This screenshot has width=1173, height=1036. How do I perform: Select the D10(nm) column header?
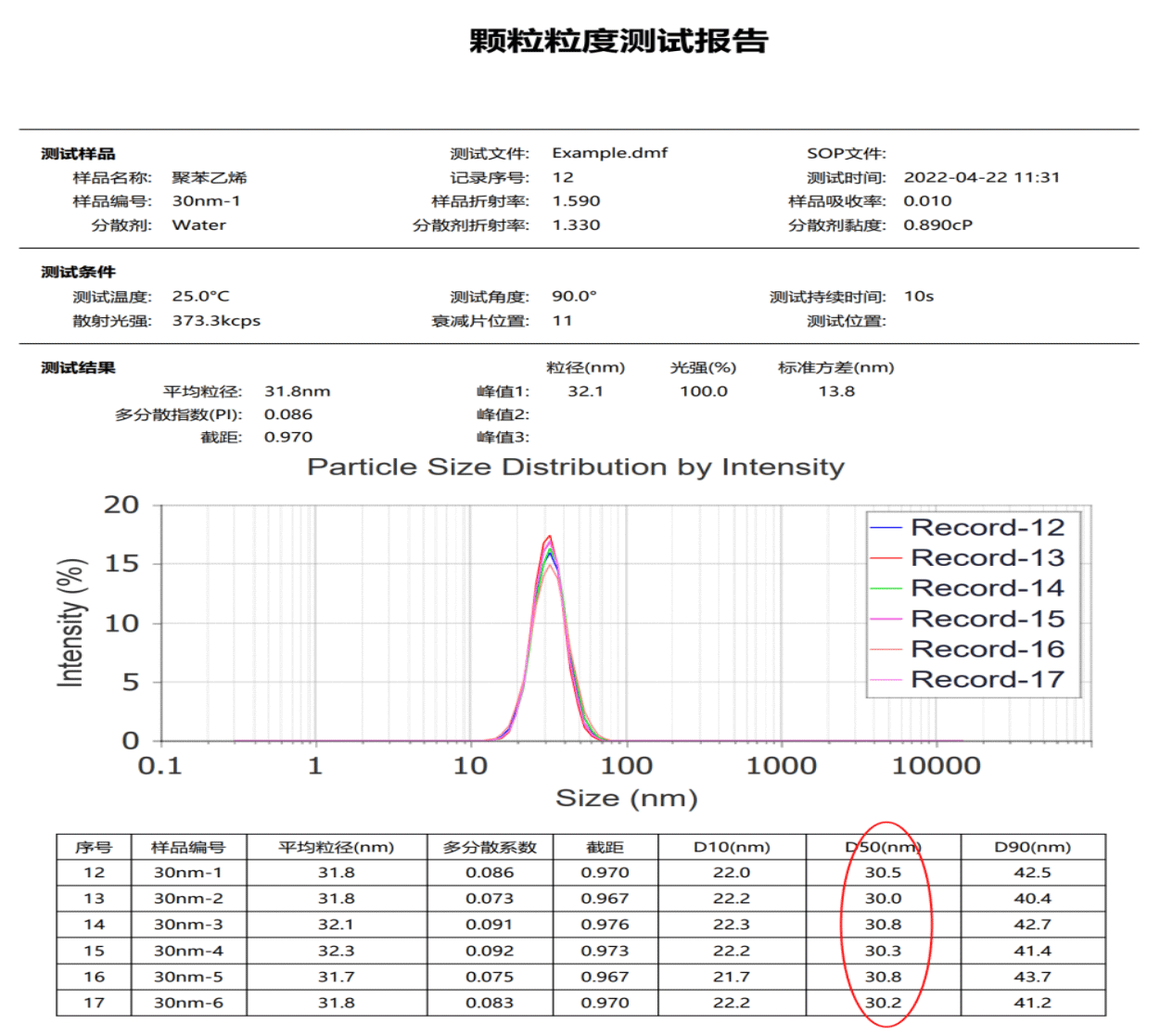(x=732, y=847)
